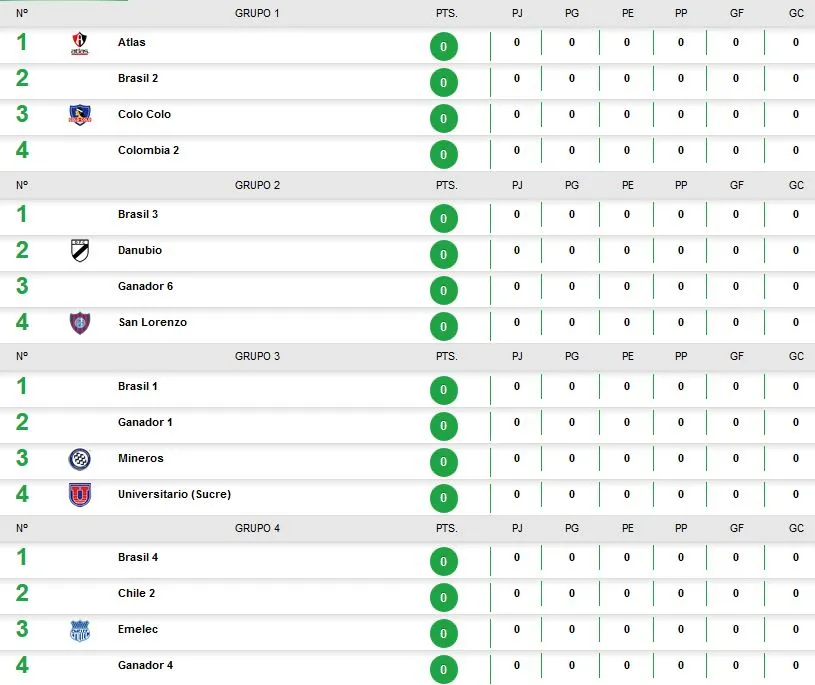Select the GRUPO 1 header

257,14
